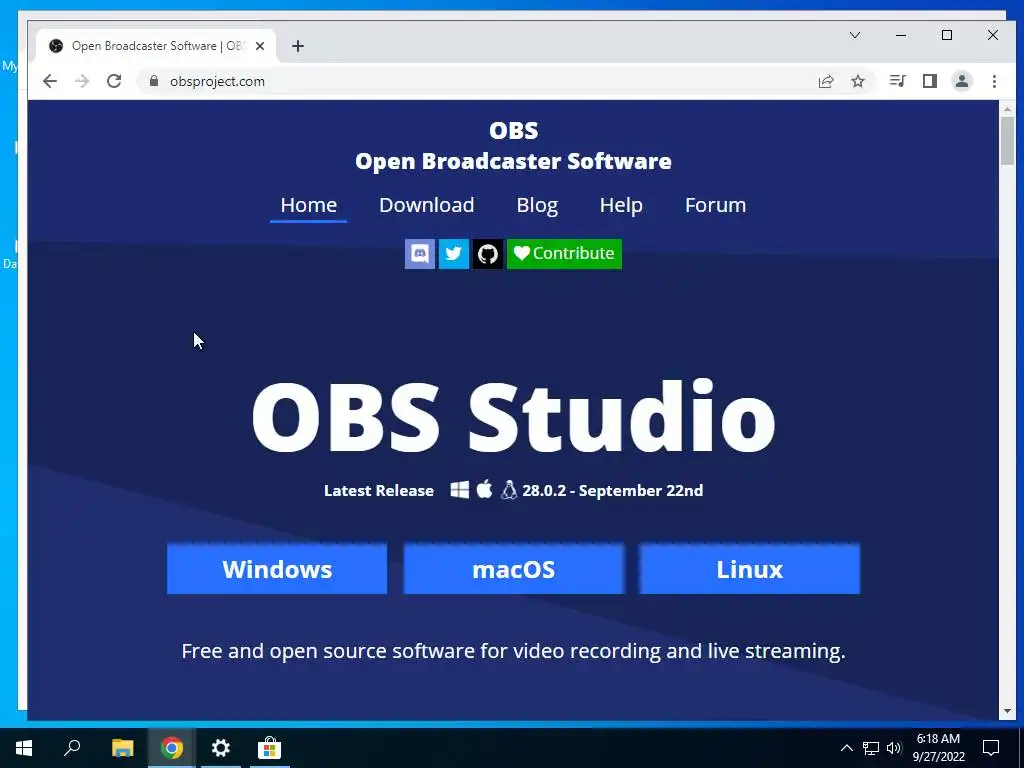This screenshot has height=768, width=1024.
Task: Close the Open Broadcaster Software tab
Action: 260,46
